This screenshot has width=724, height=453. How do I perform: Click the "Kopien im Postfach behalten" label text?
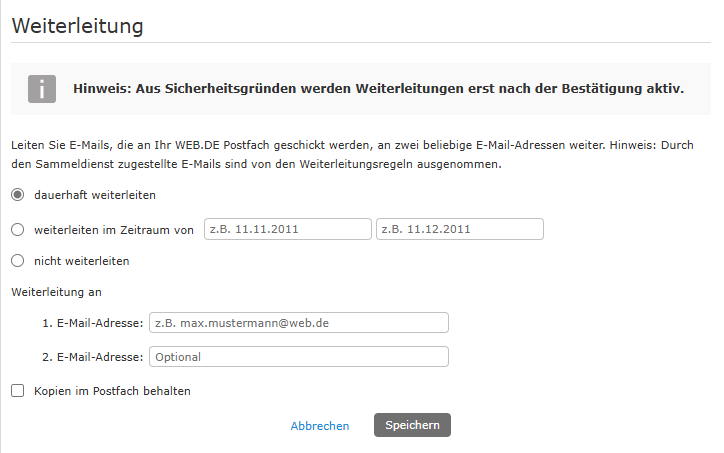[x=112, y=391]
